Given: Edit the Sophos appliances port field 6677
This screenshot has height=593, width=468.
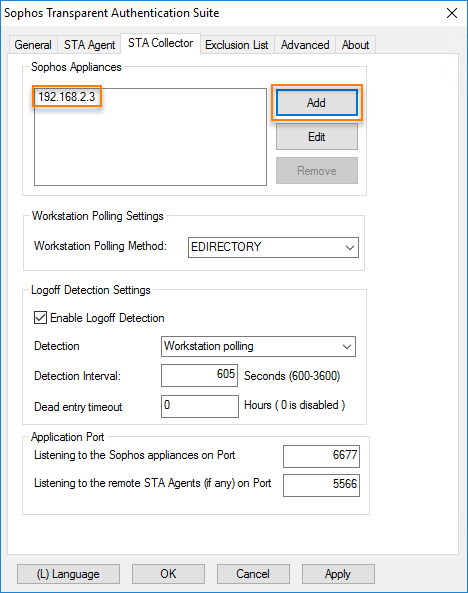Looking at the screenshot, I should (x=321, y=456).
